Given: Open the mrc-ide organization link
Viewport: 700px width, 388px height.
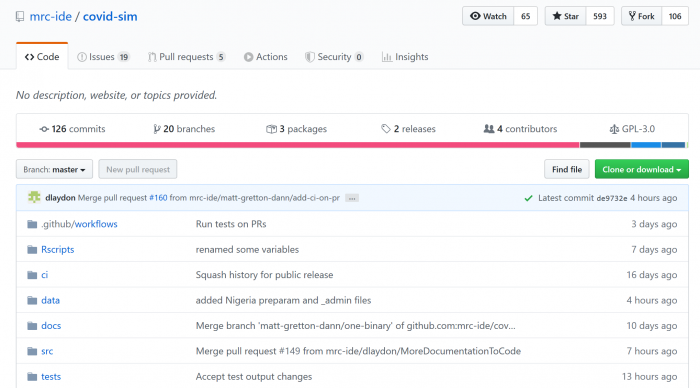Looking at the screenshot, I should click(x=50, y=17).
